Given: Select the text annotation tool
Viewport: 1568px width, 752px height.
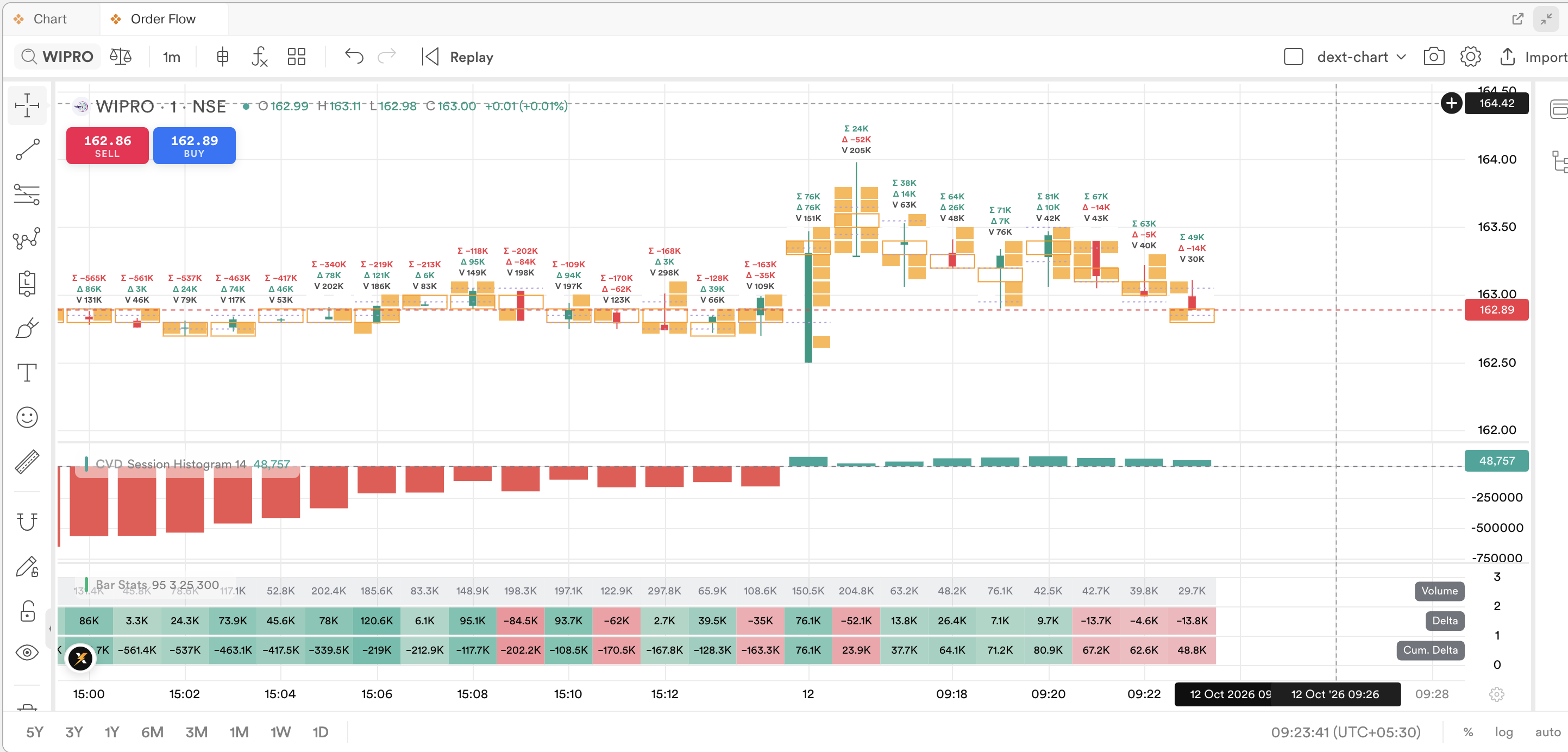Looking at the screenshot, I should tap(27, 373).
